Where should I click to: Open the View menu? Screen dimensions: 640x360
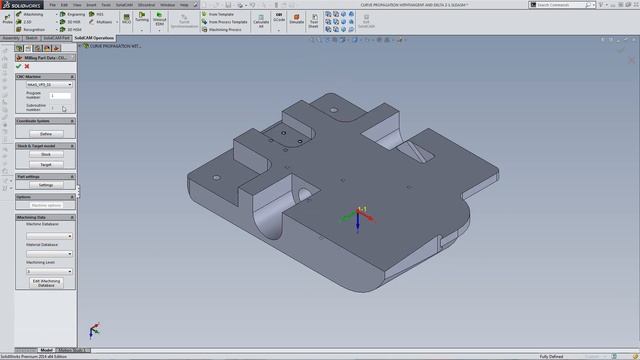click(77, 5)
